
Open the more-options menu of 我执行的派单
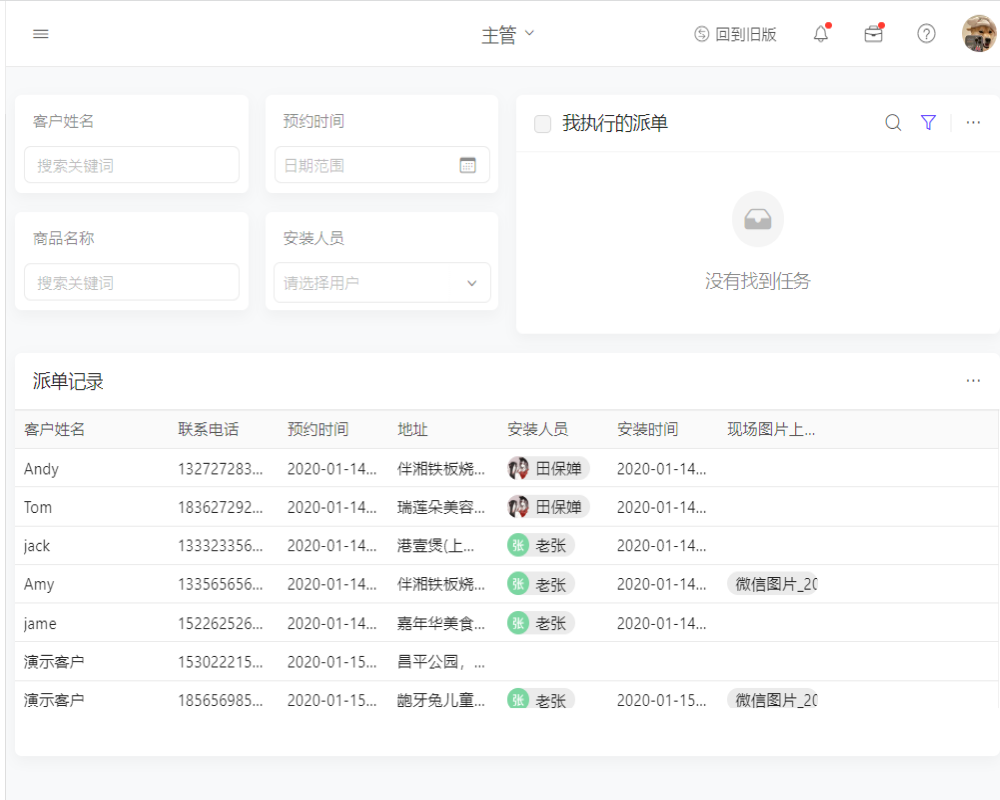point(973,122)
